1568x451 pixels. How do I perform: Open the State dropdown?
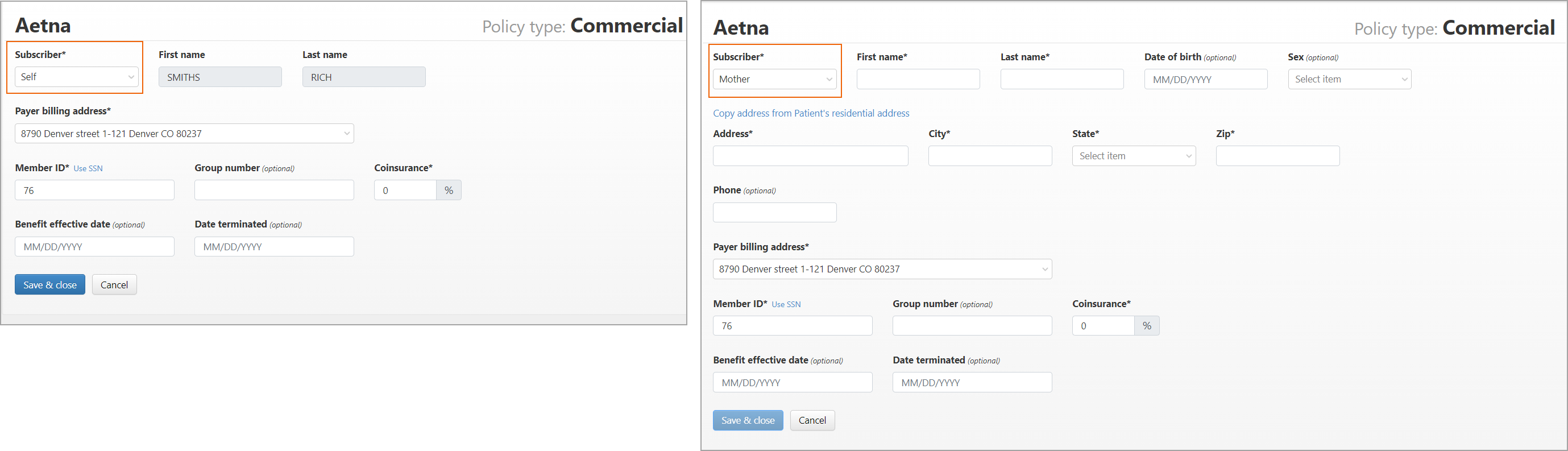coord(1134,156)
